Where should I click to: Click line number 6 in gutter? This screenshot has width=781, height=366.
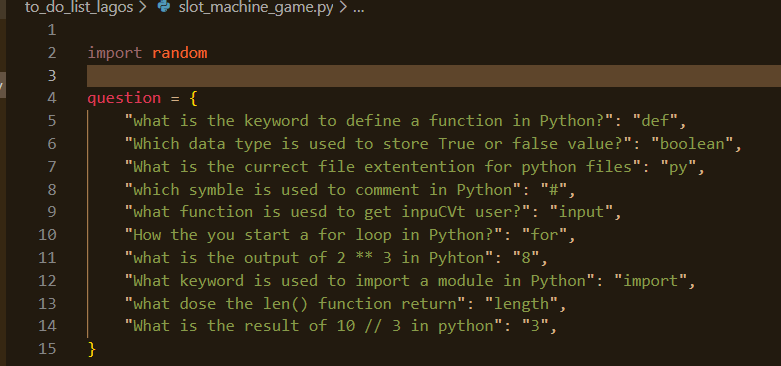coord(52,144)
